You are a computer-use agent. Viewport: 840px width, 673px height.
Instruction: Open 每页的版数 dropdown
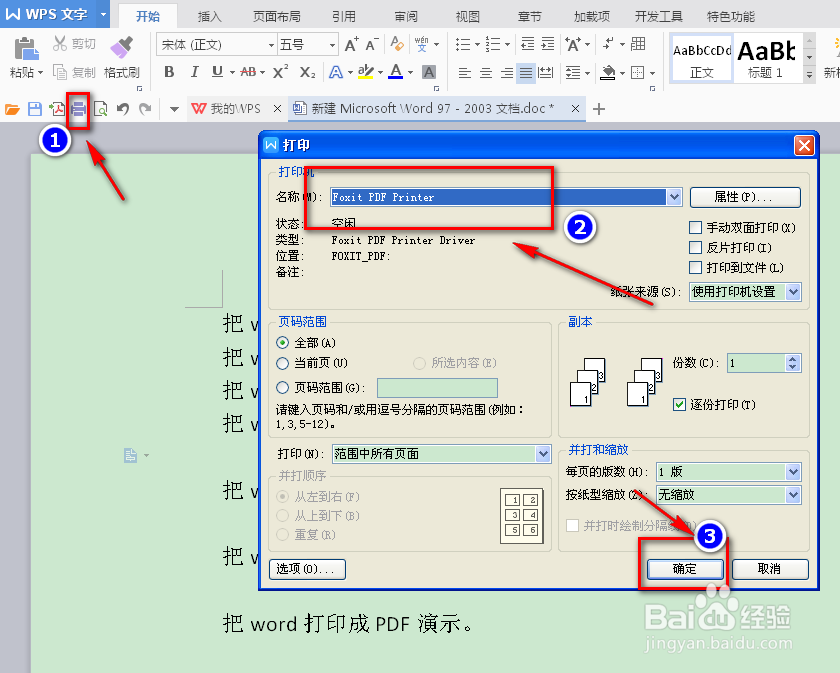coord(793,472)
